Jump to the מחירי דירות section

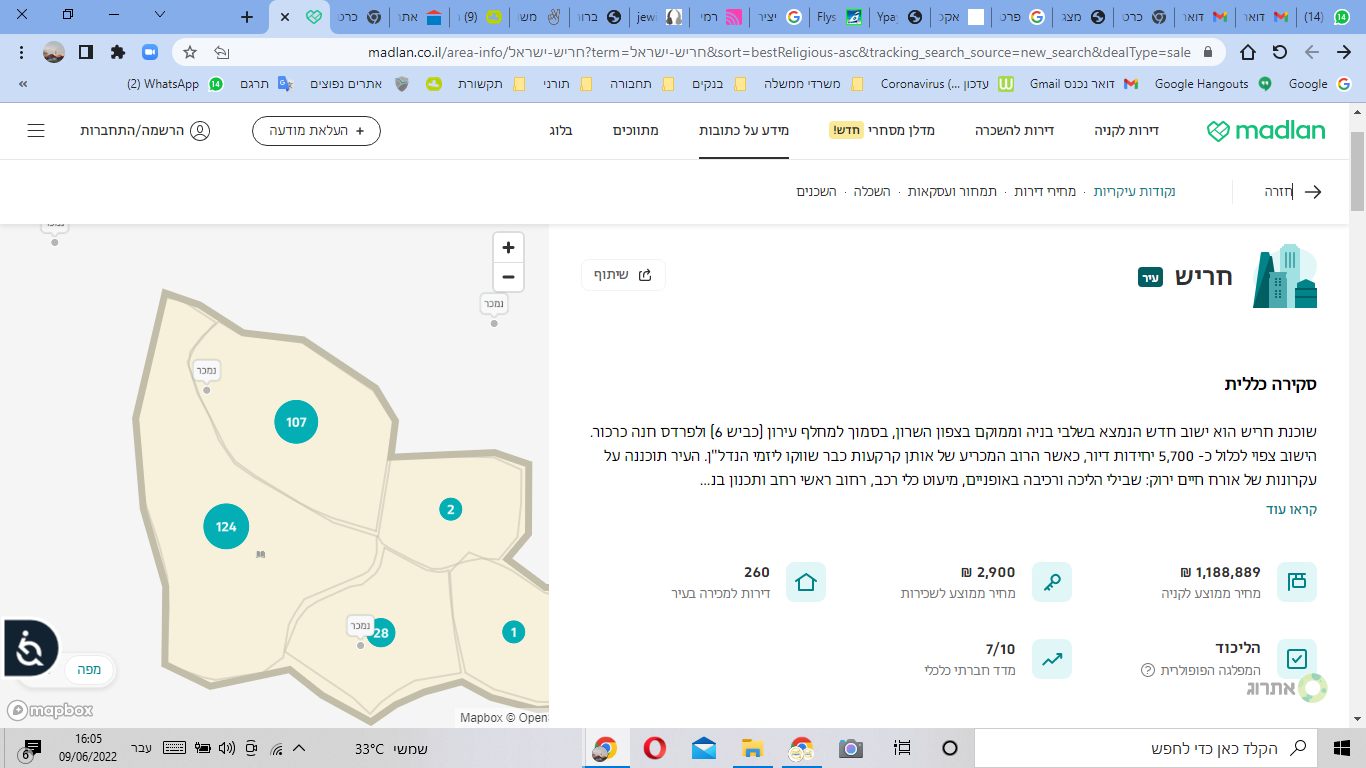pyautogui.click(x=1045, y=191)
